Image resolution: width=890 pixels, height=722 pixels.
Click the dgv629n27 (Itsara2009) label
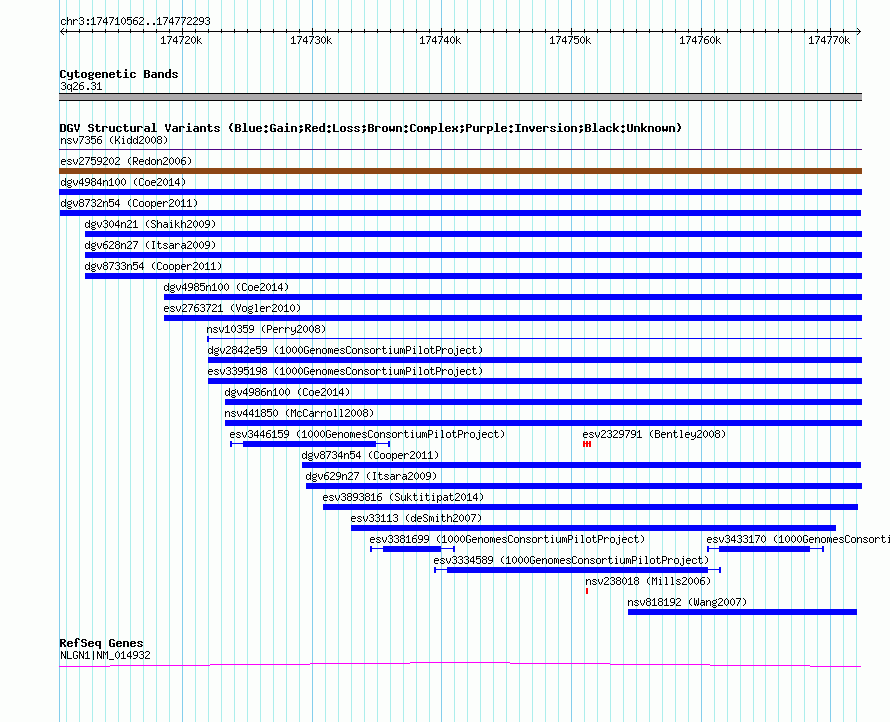[x=371, y=476]
